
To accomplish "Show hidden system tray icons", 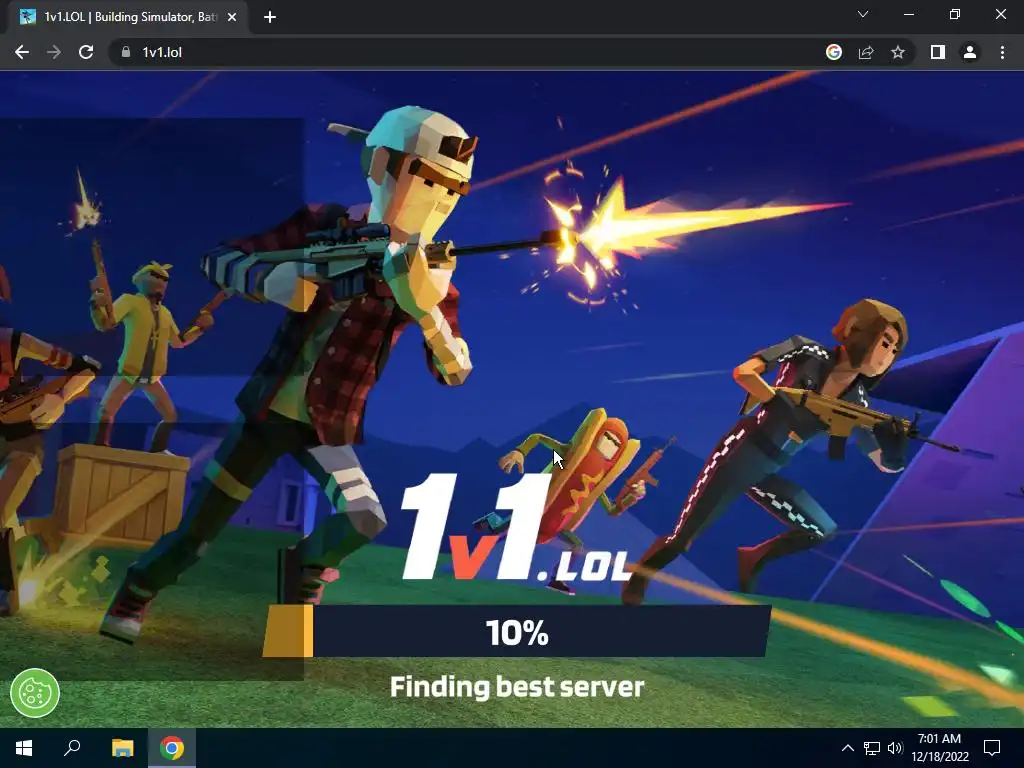I will [848, 748].
